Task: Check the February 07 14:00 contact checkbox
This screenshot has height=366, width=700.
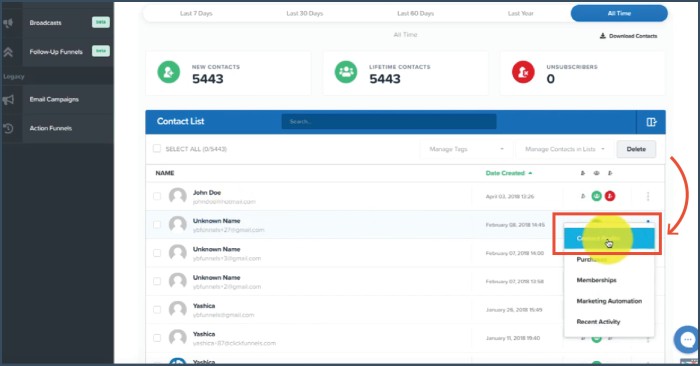Action: (x=157, y=253)
